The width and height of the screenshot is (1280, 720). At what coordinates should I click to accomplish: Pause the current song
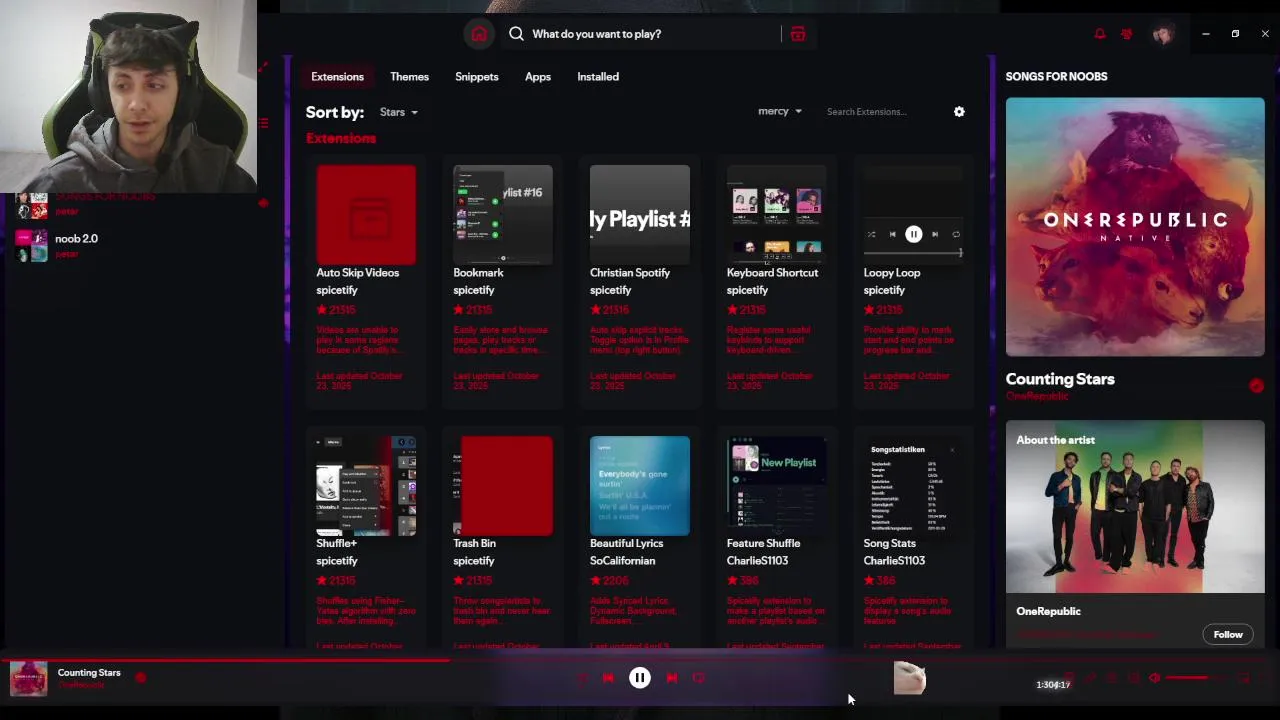pyautogui.click(x=640, y=678)
